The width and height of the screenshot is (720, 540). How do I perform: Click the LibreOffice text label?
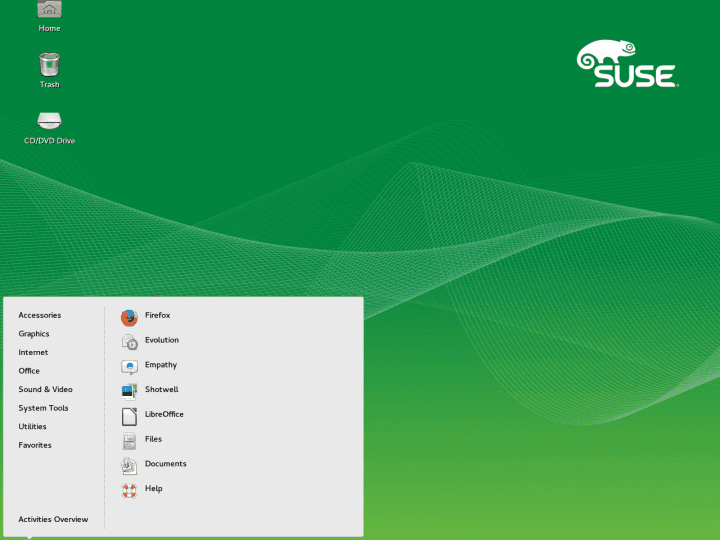pos(164,414)
